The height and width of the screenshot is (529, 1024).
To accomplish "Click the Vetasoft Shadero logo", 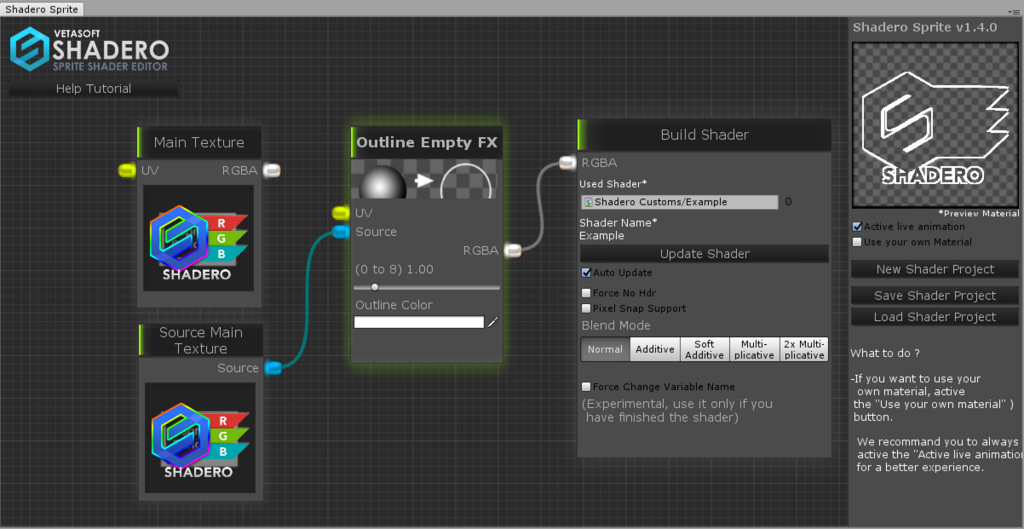I will coord(89,49).
